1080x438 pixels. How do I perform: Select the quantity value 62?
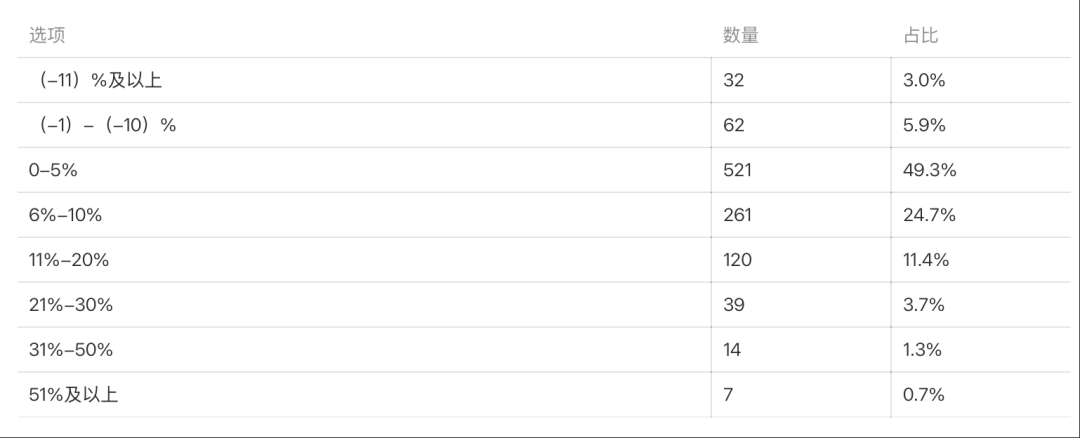click(734, 126)
